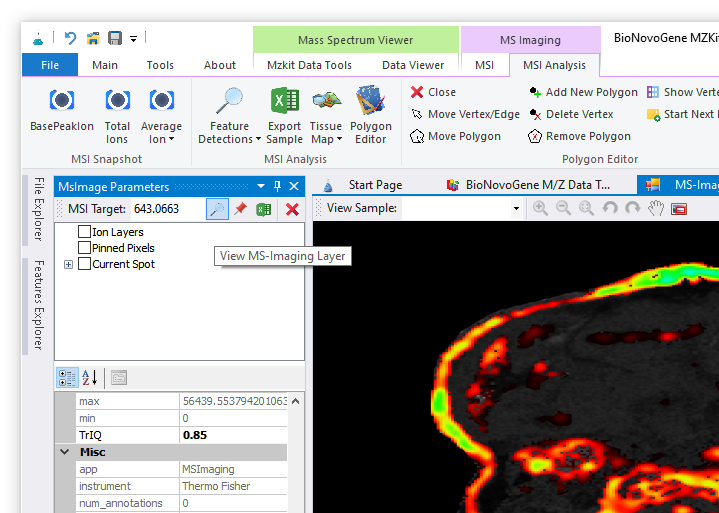Select the pan hand tool
The image size is (719, 513).
[656, 208]
